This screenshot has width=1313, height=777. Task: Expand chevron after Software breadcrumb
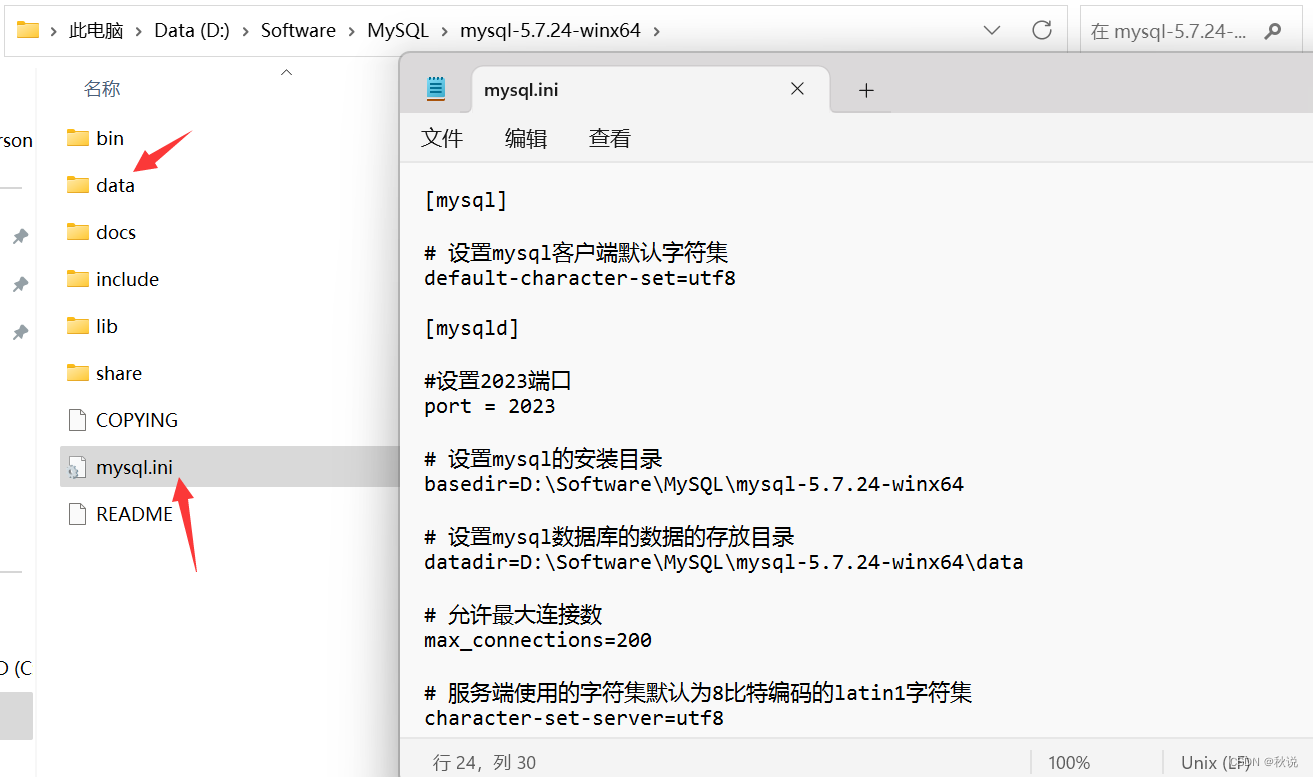coord(352,31)
